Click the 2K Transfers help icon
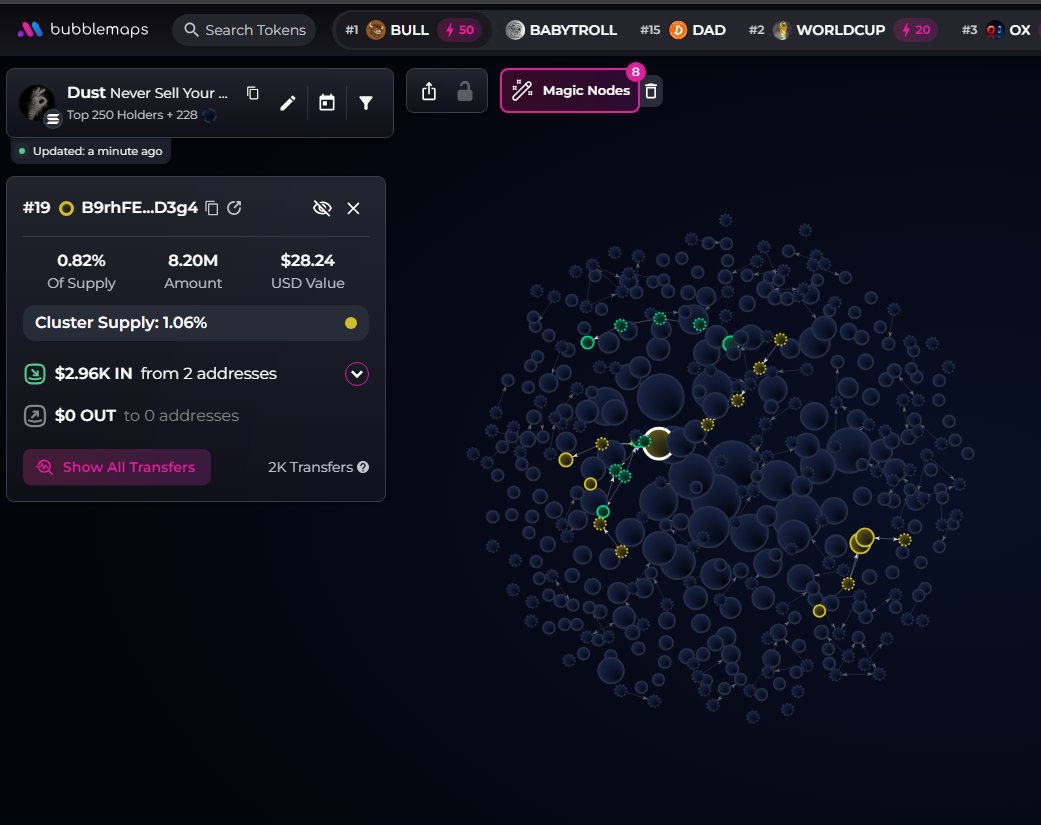This screenshot has height=825, width=1041. 362,467
